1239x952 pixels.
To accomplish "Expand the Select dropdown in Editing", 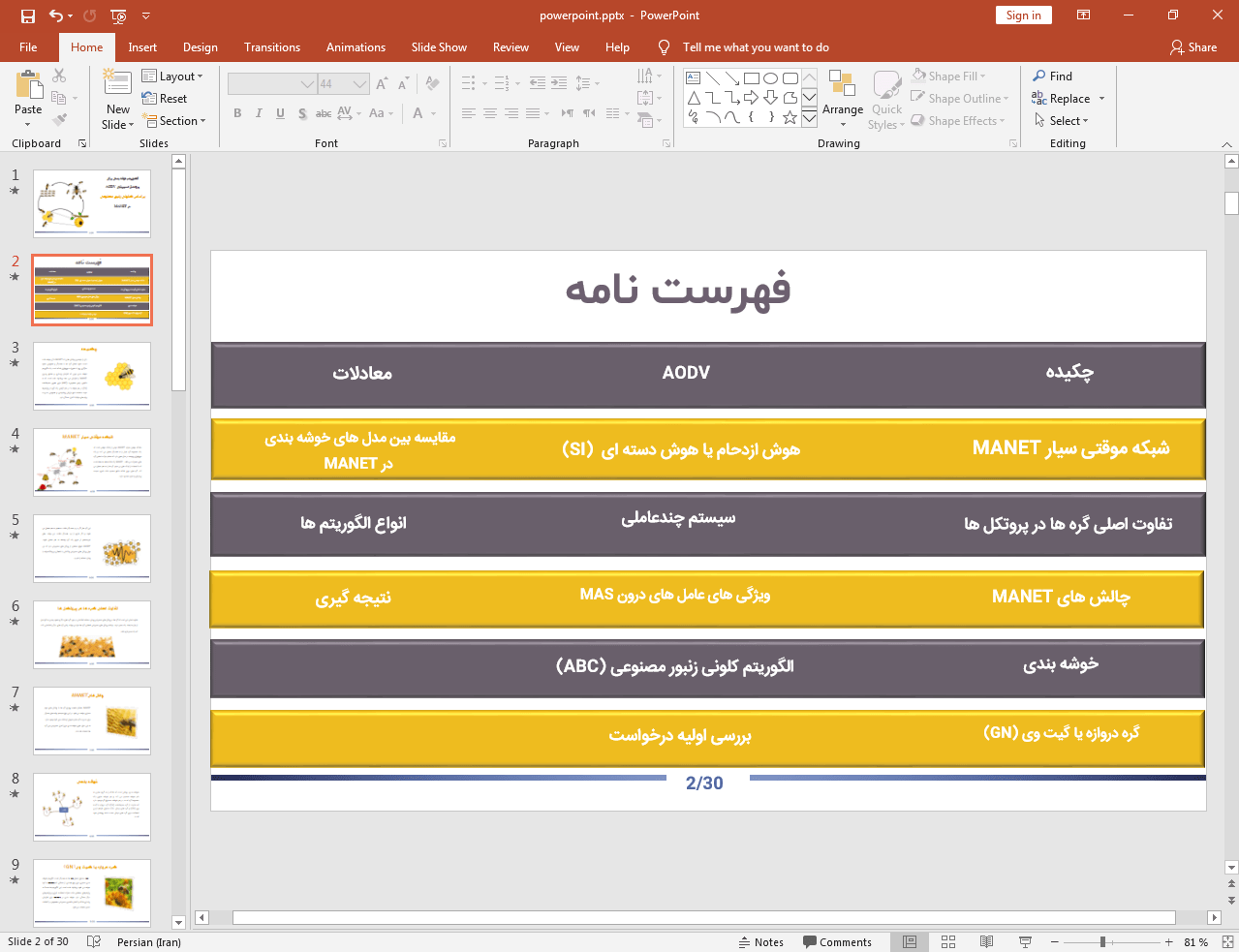I will pyautogui.click(x=1062, y=121).
